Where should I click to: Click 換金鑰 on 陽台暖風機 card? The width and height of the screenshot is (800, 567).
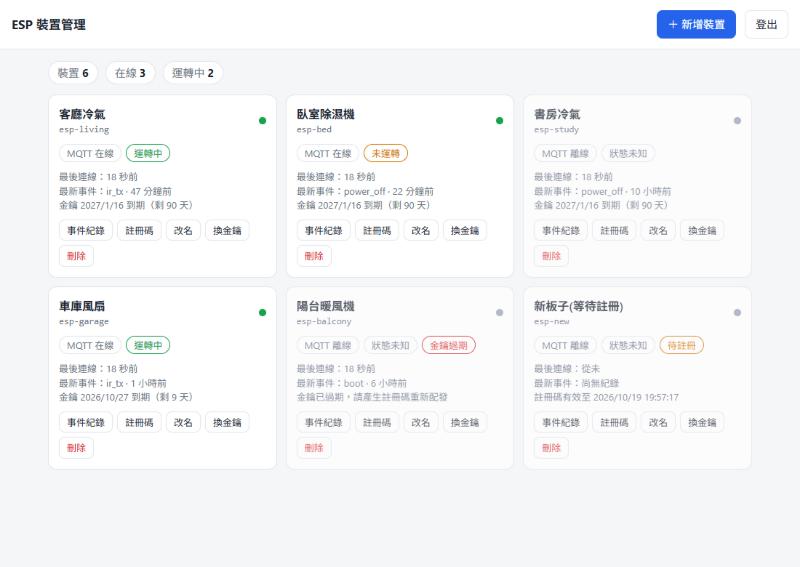[x=465, y=423]
